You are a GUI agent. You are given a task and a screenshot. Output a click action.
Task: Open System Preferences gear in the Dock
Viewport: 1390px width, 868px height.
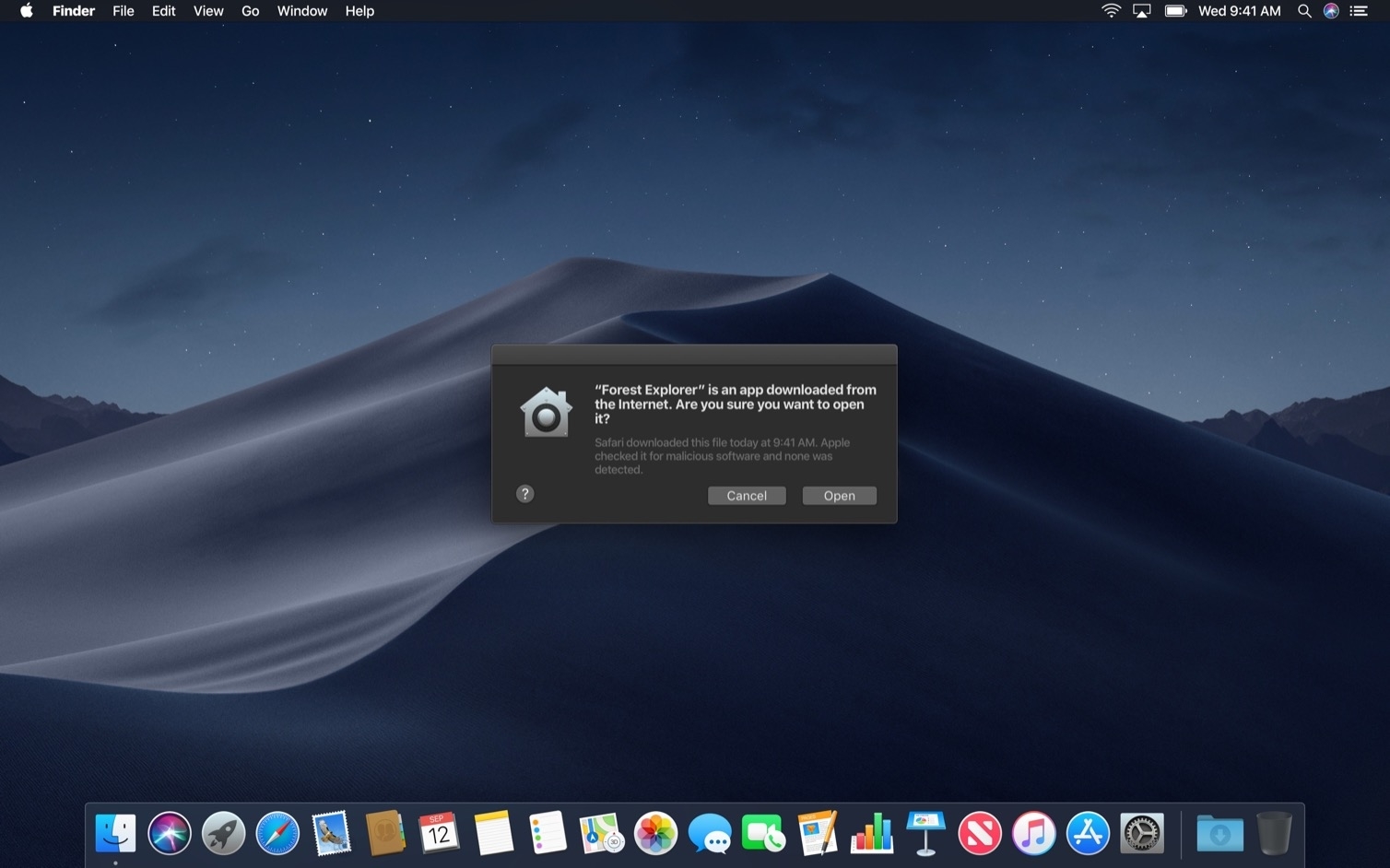point(1141,834)
